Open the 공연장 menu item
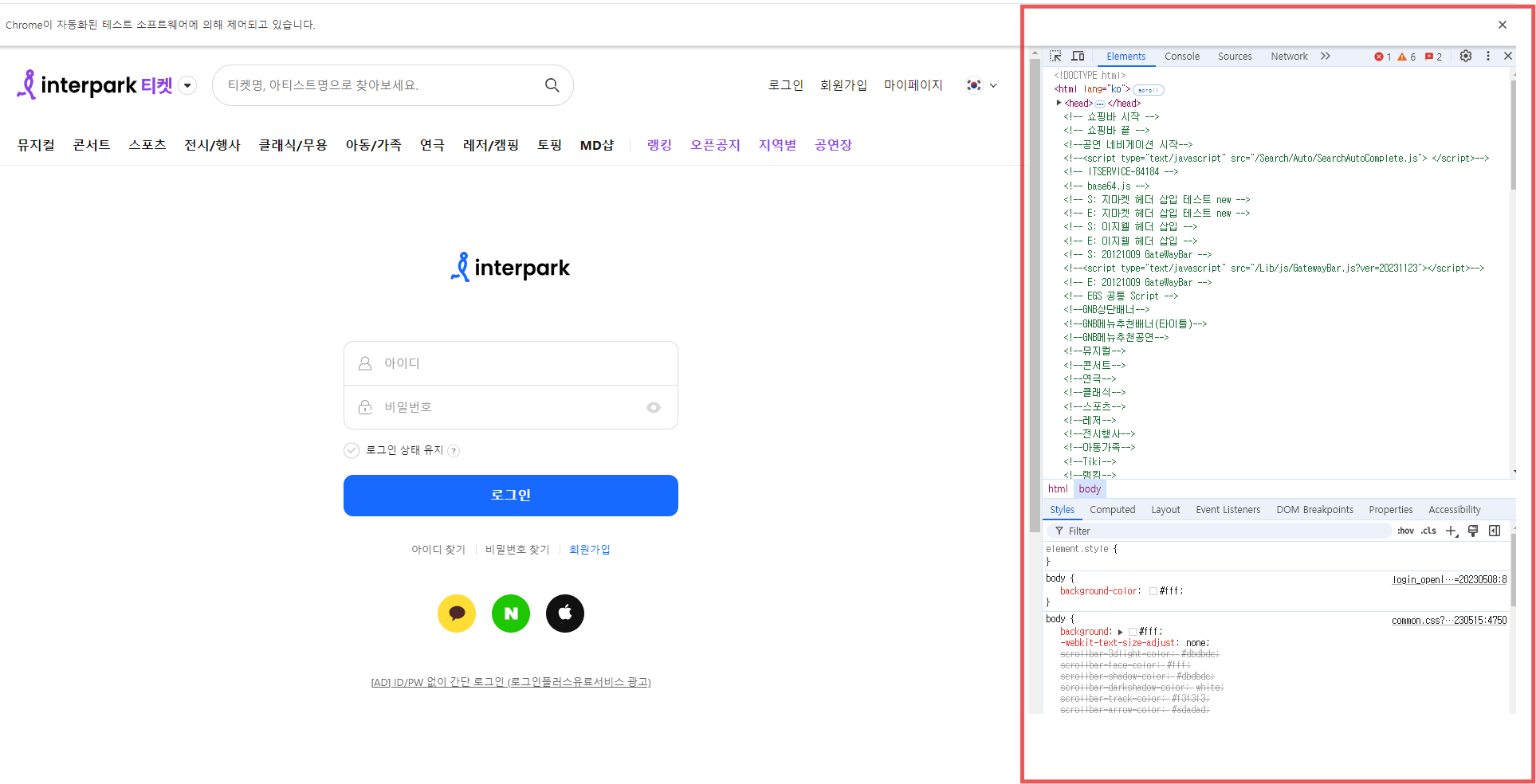Image resolution: width=1536 pixels, height=784 pixels. click(x=834, y=145)
